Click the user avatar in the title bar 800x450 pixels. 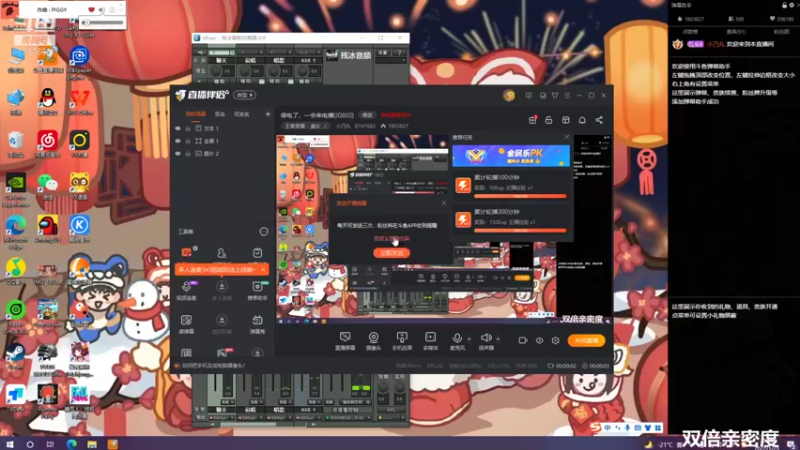pos(509,95)
